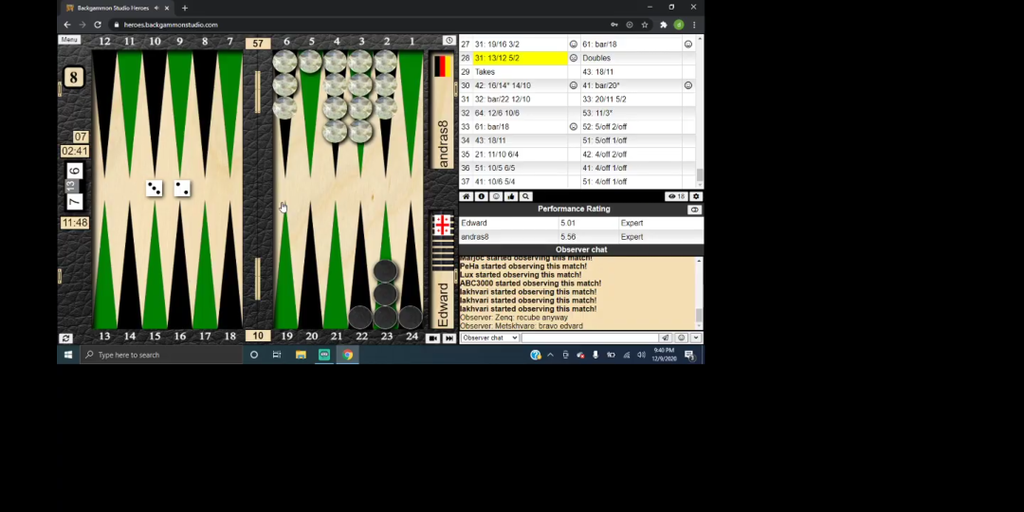
Task: Select move 28 highlighted in yellow
Action: pos(519,58)
